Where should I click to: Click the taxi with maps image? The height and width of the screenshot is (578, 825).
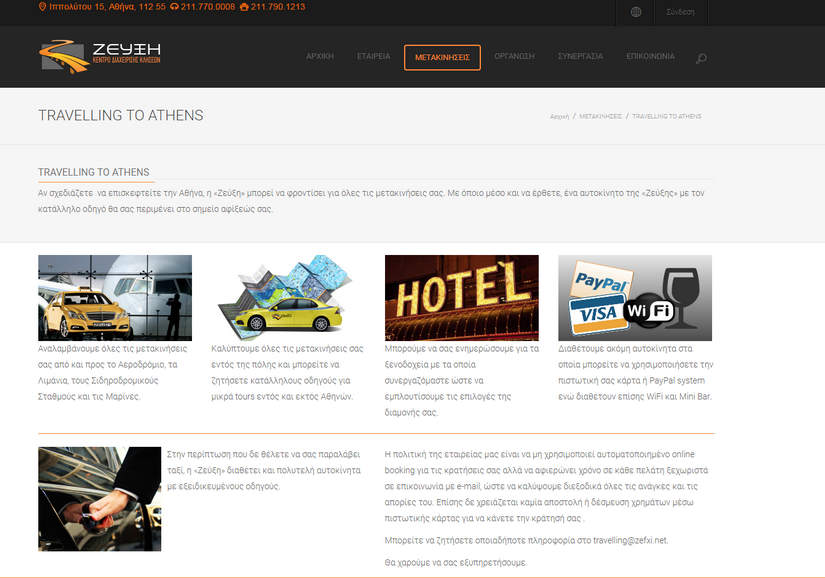click(x=288, y=298)
